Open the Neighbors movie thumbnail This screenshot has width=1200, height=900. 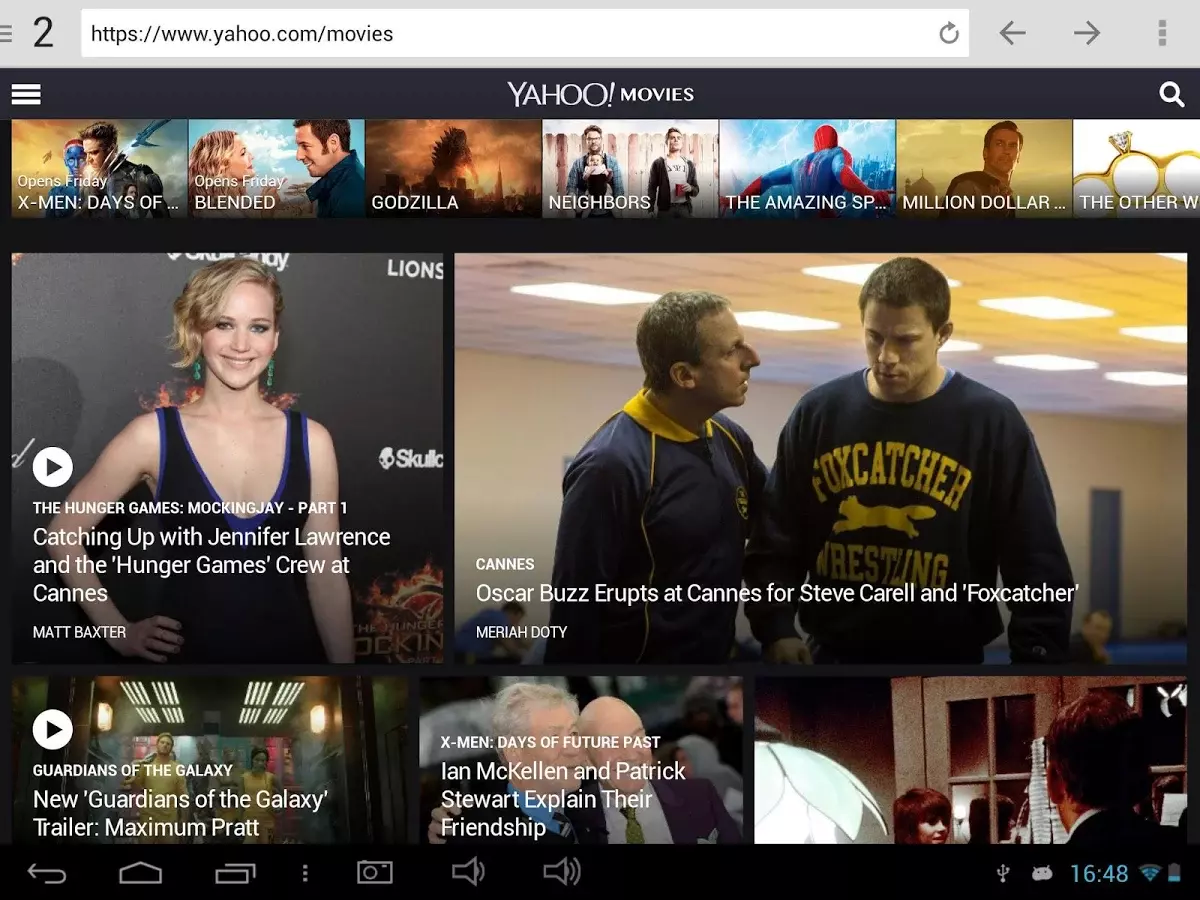(630, 168)
